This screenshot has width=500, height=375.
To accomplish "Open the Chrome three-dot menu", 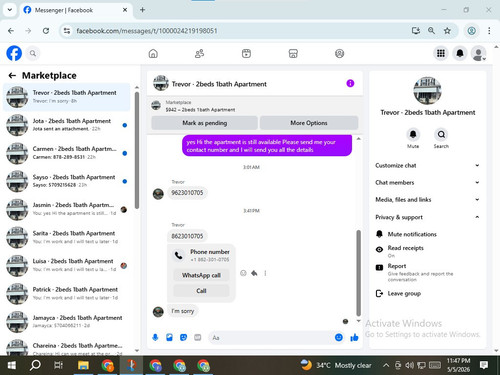I will point(489,31).
